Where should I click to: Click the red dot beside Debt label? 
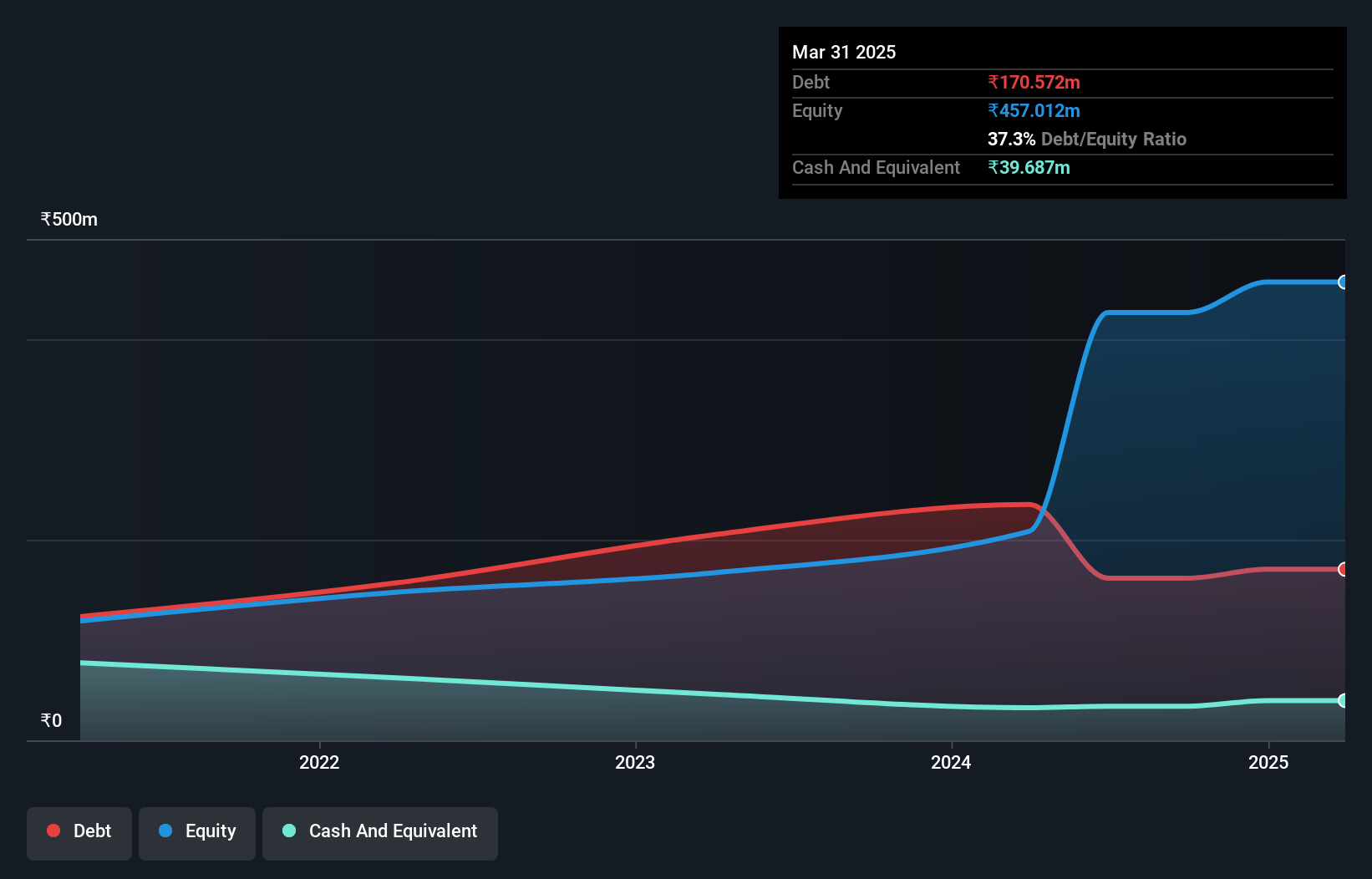tap(52, 831)
